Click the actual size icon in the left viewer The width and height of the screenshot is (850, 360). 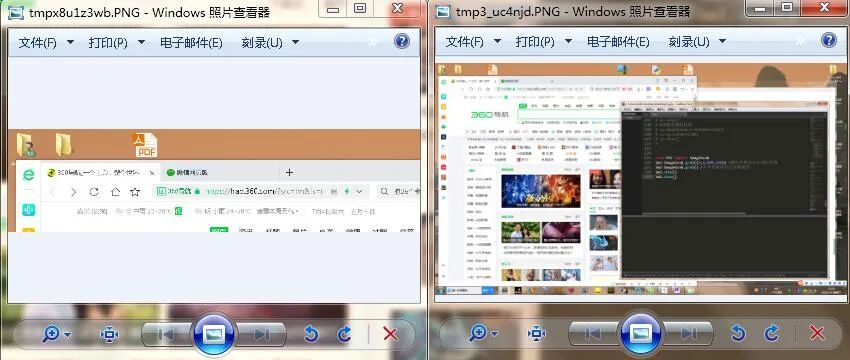pyautogui.click(x=109, y=335)
